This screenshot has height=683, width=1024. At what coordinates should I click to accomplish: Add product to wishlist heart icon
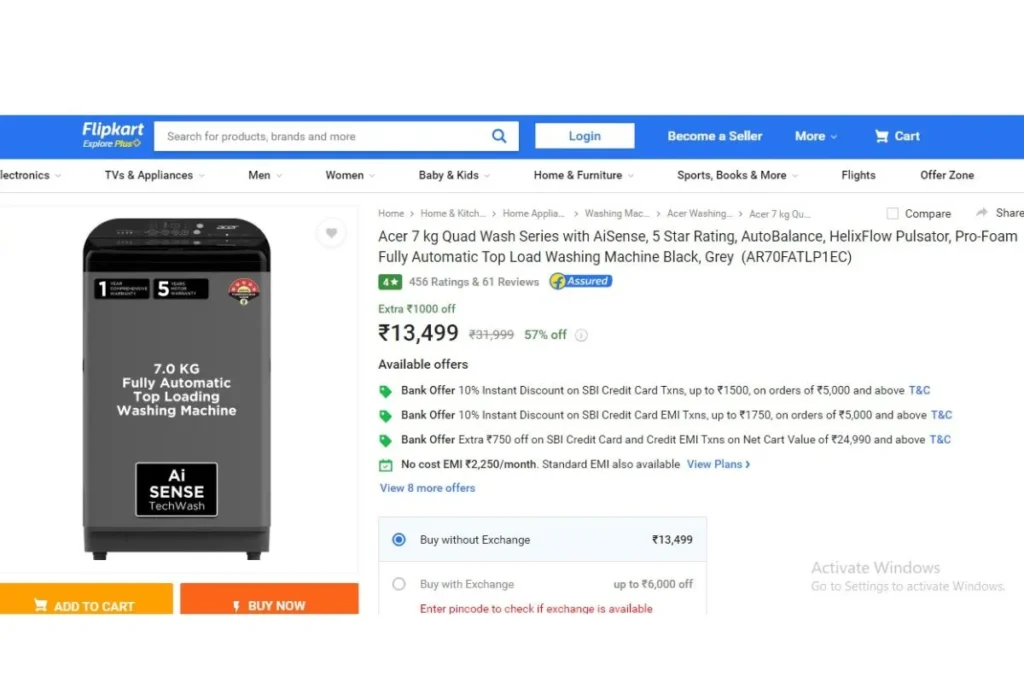332,232
